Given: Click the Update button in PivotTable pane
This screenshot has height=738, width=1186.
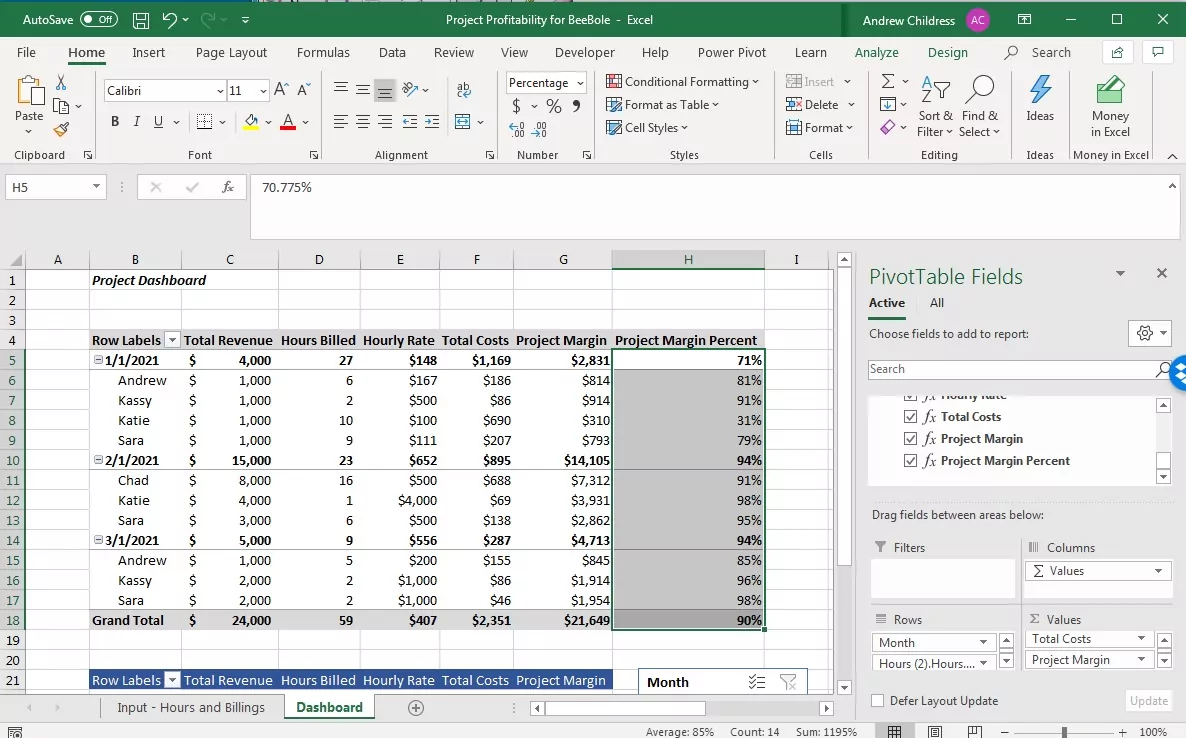Looking at the screenshot, I should click(x=1148, y=701).
